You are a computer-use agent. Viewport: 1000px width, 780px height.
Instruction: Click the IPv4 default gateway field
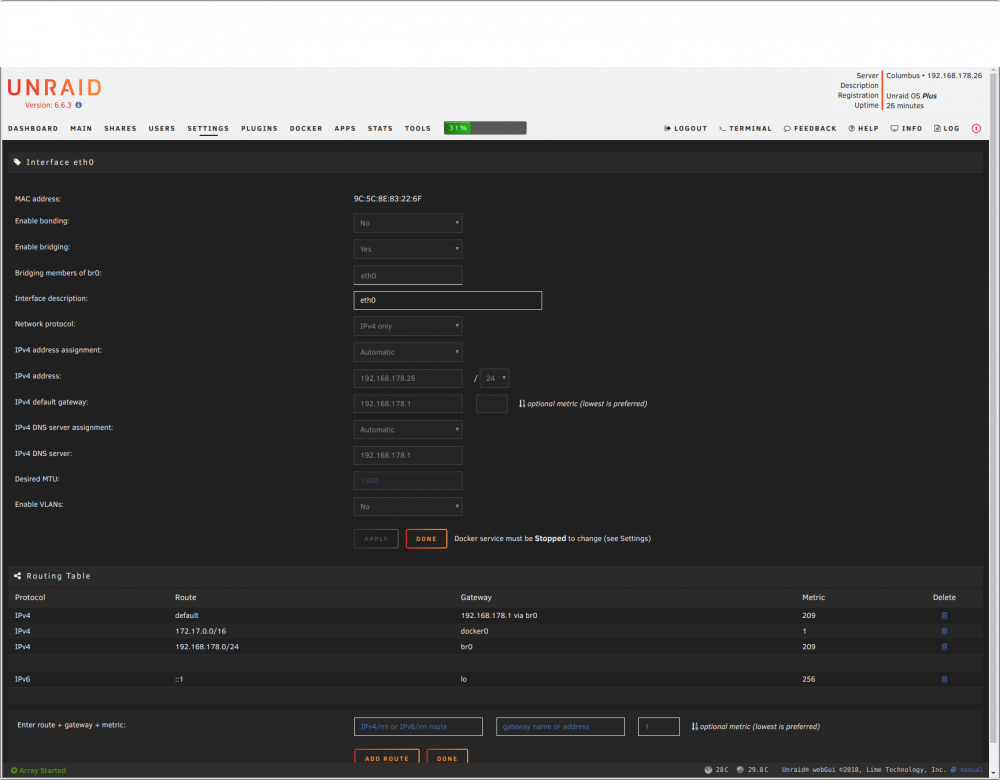(408, 404)
